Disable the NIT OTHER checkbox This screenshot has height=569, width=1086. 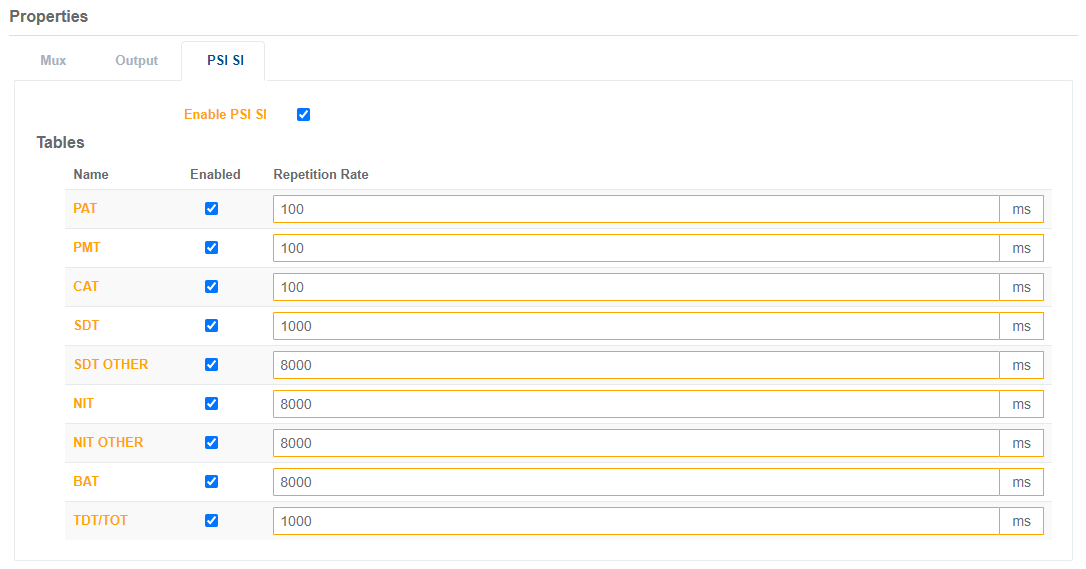point(211,442)
